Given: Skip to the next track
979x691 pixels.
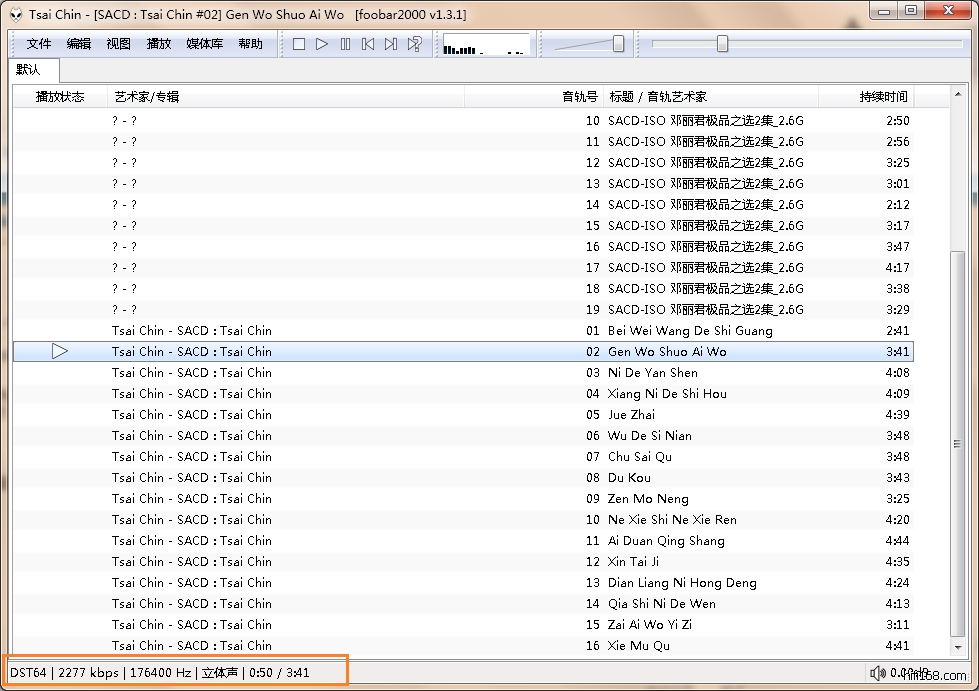Looking at the screenshot, I should 391,44.
